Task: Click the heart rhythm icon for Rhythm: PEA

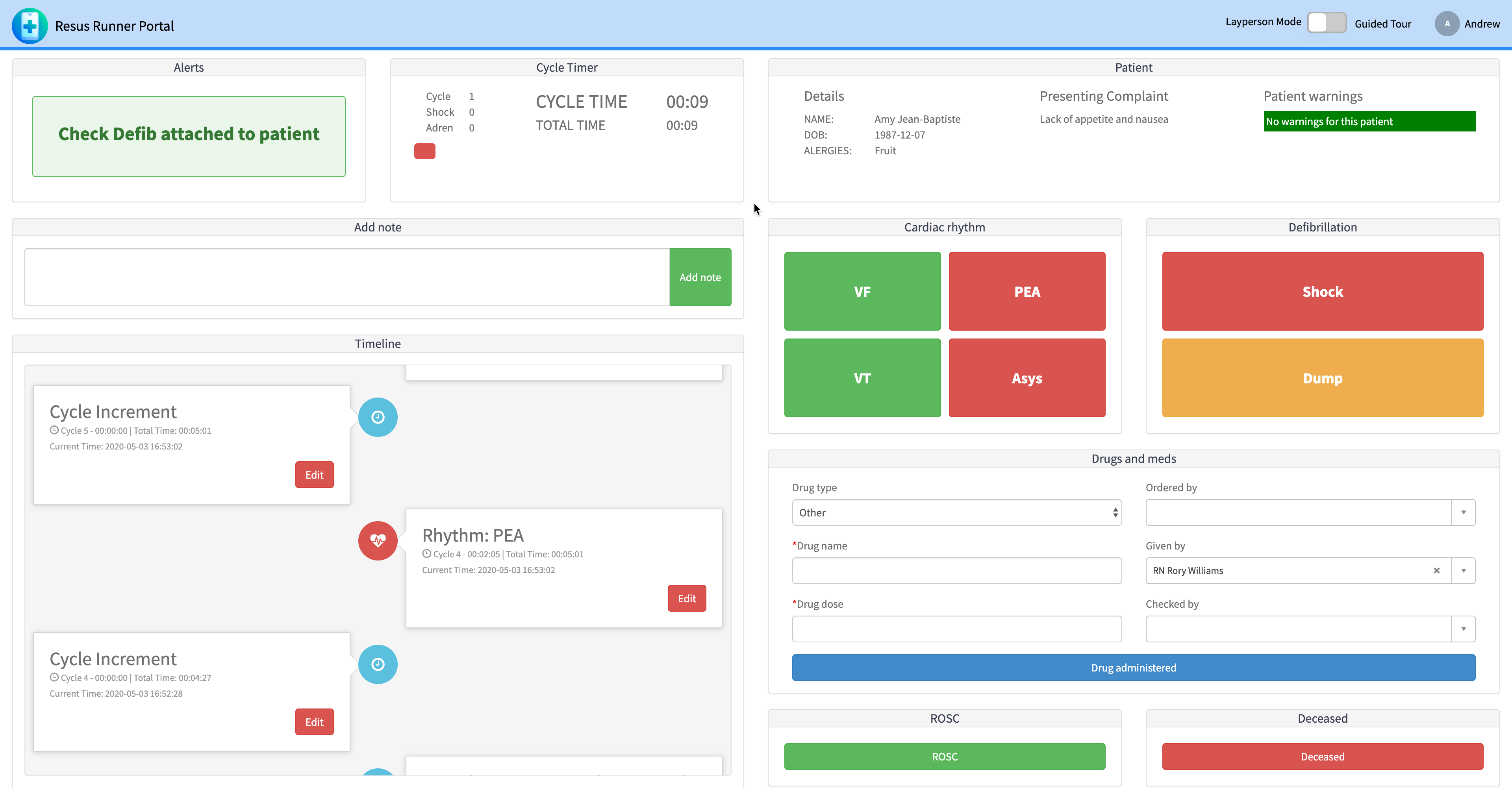Action: point(378,540)
